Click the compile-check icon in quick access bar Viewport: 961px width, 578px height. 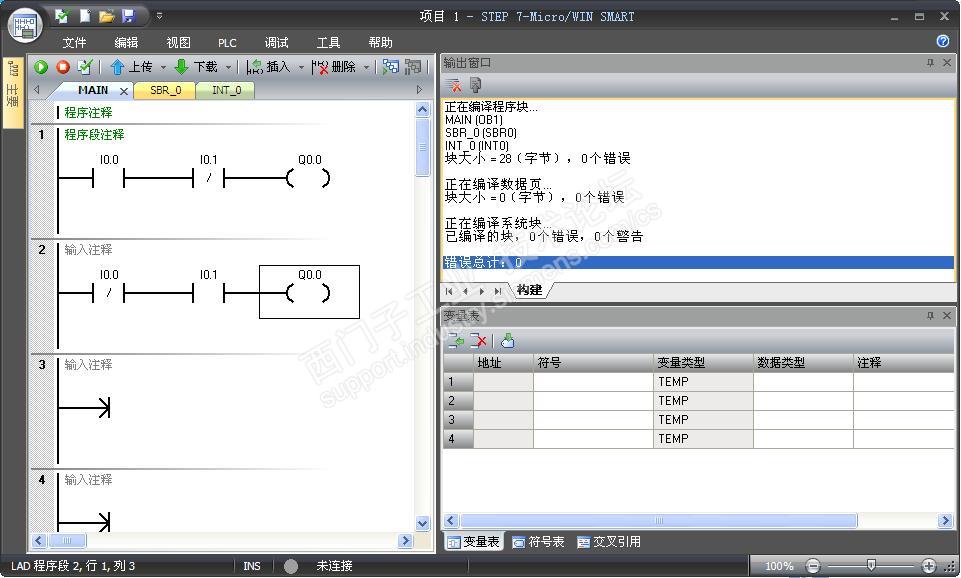click(62, 16)
